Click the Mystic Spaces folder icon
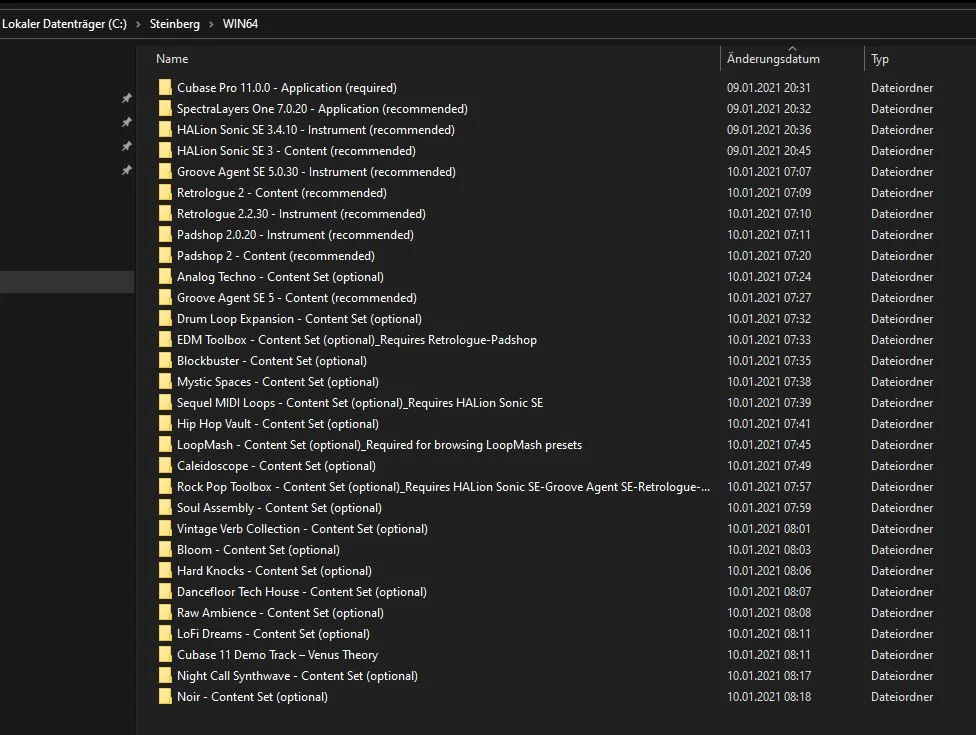 (x=165, y=382)
